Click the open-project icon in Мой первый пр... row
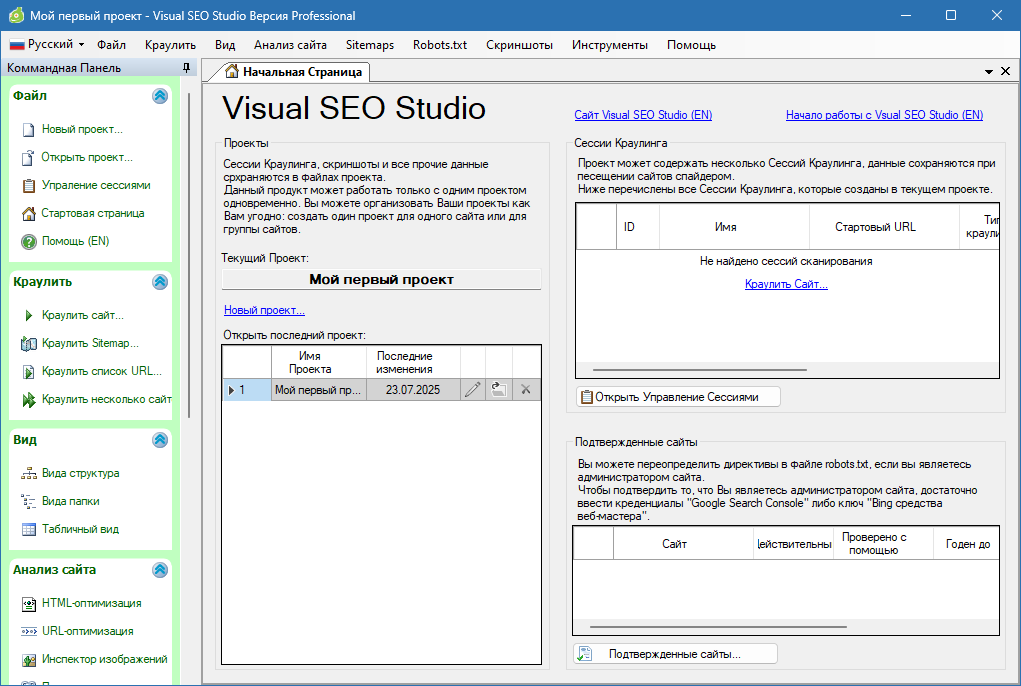The width and height of the screenshot is (1021, 686). (x=499, y=389)
